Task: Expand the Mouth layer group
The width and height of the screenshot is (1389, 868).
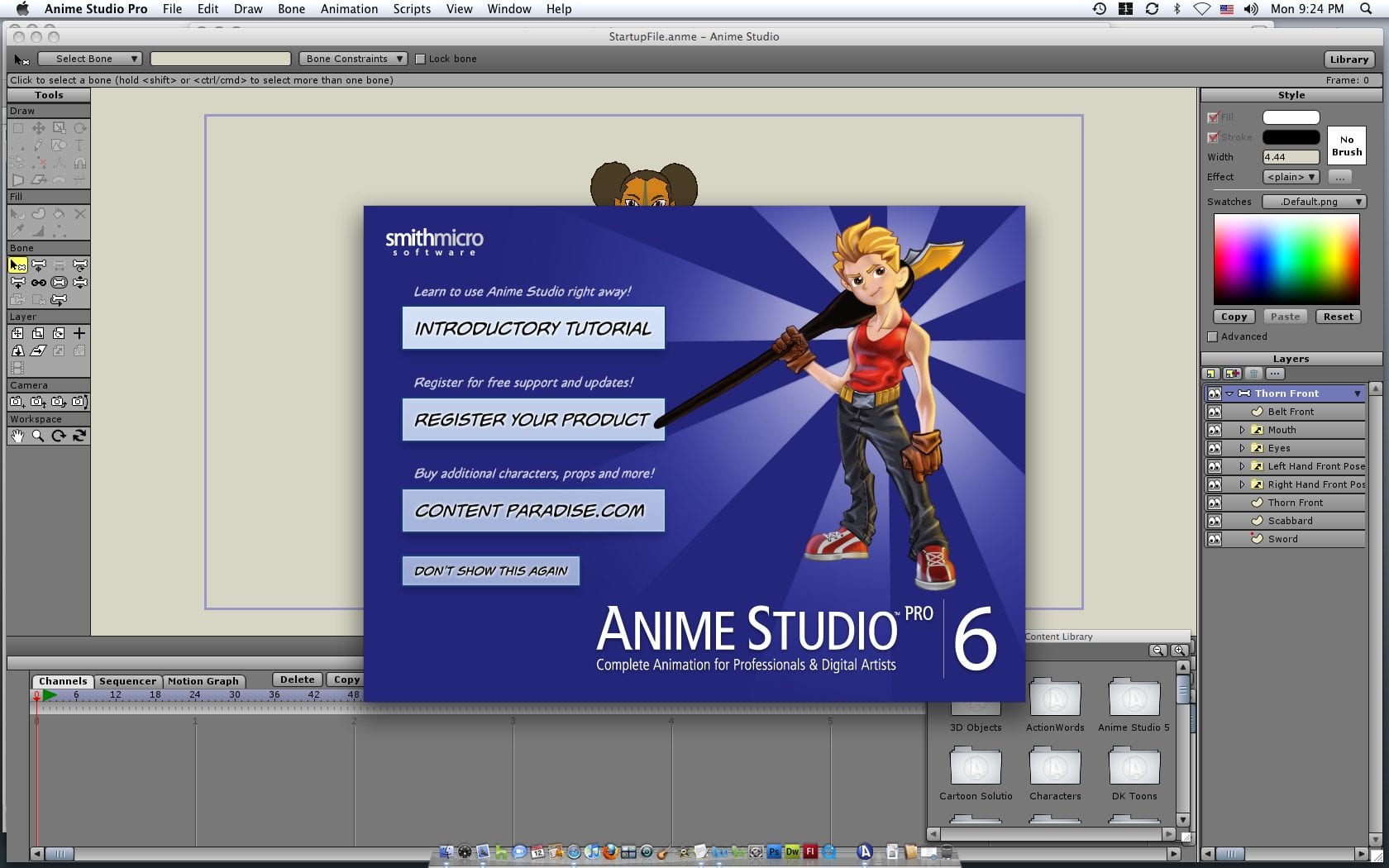Action: pos(1242,430)
